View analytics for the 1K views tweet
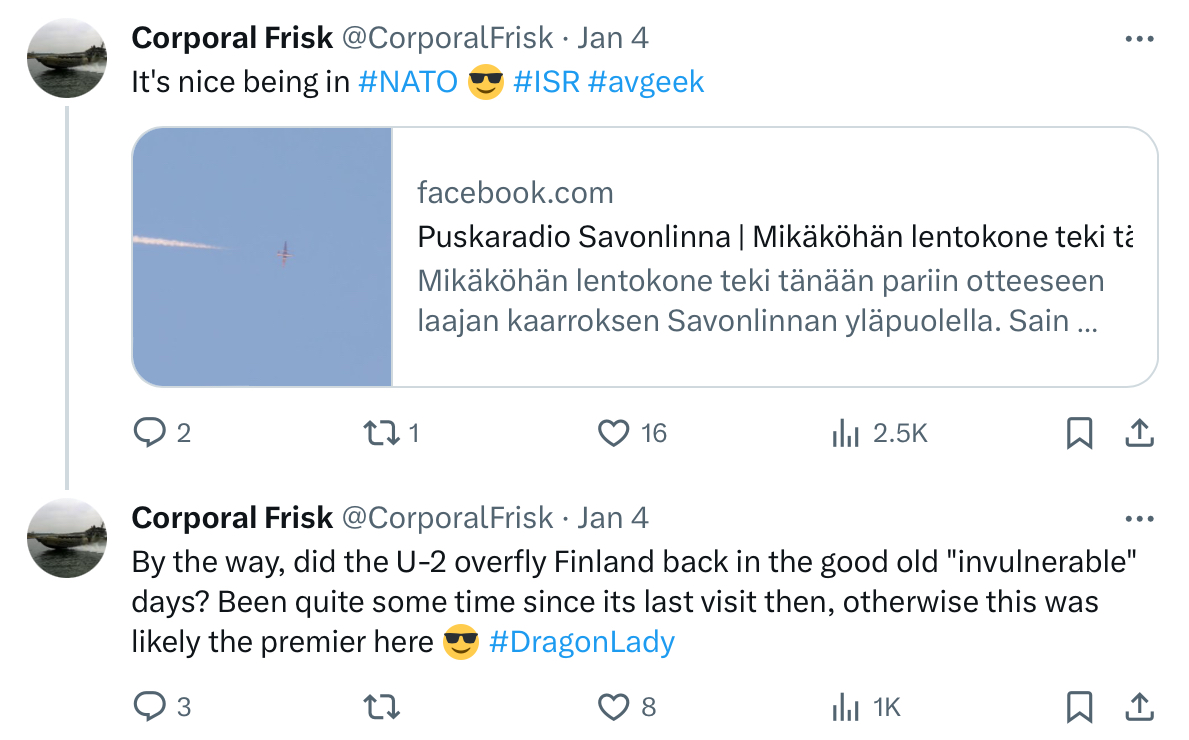This screenshot has height=740, width=1189. (846, 707)
